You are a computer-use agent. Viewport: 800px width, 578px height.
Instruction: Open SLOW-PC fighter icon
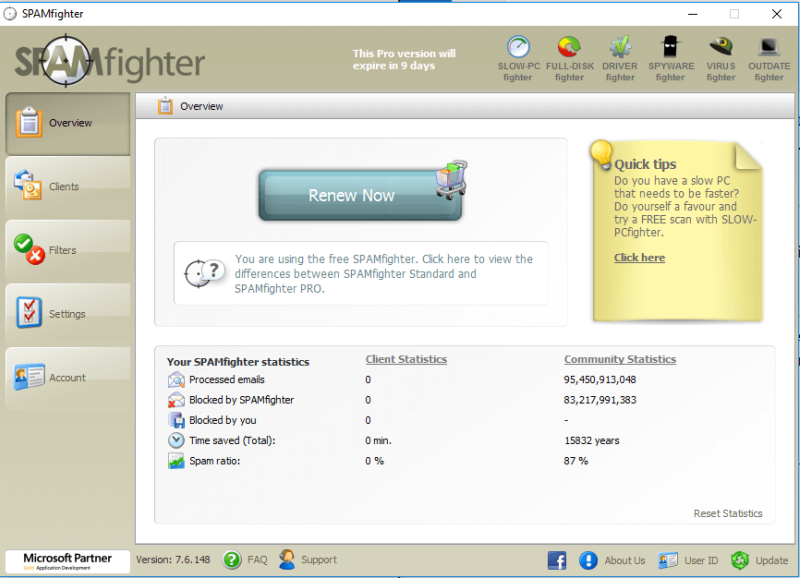518,47
